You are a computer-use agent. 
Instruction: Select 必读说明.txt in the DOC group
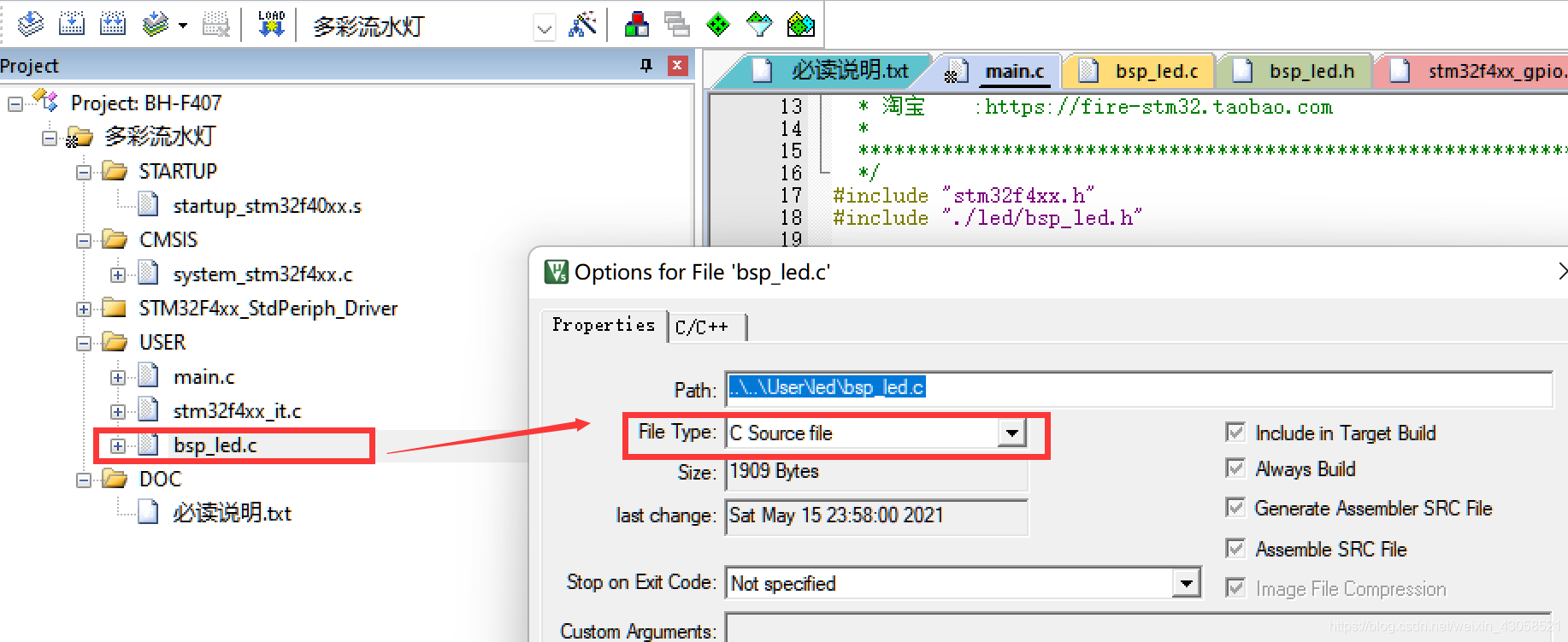pyautogui.click(x=232, y=513)
